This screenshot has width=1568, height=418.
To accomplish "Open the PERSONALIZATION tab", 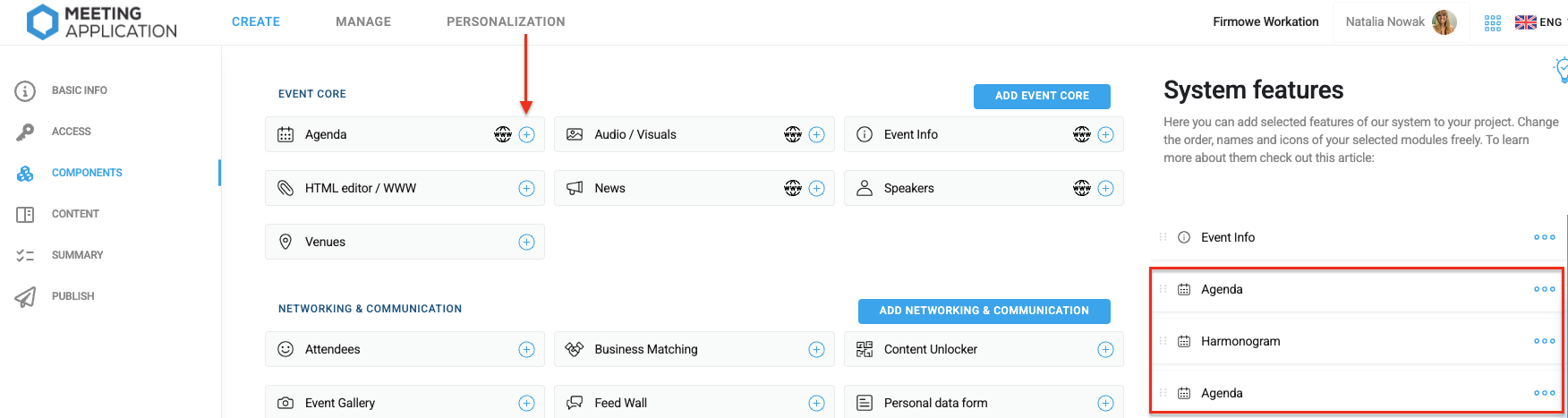I will pos(506,21).
